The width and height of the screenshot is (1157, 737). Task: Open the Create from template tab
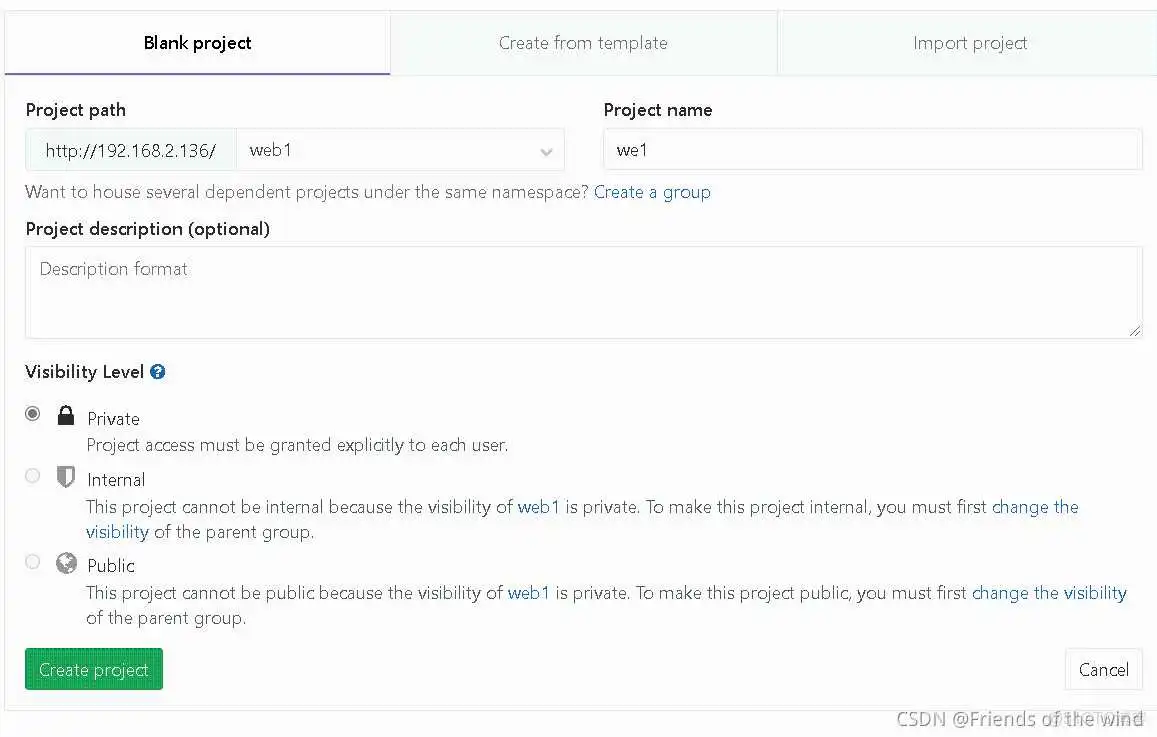coord(583,43)
